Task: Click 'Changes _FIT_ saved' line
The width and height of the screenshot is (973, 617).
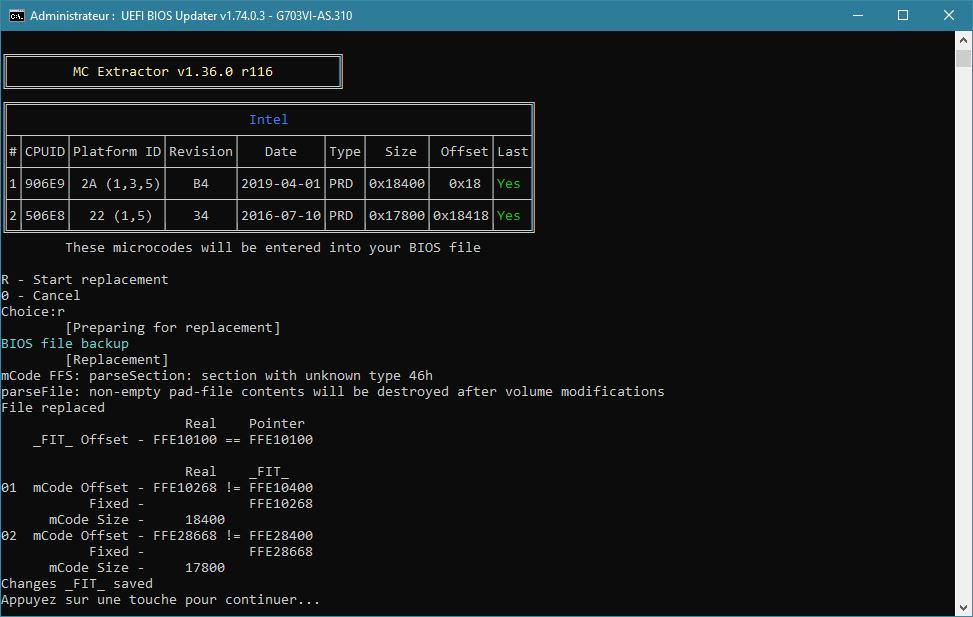Action: click(76, 583)
